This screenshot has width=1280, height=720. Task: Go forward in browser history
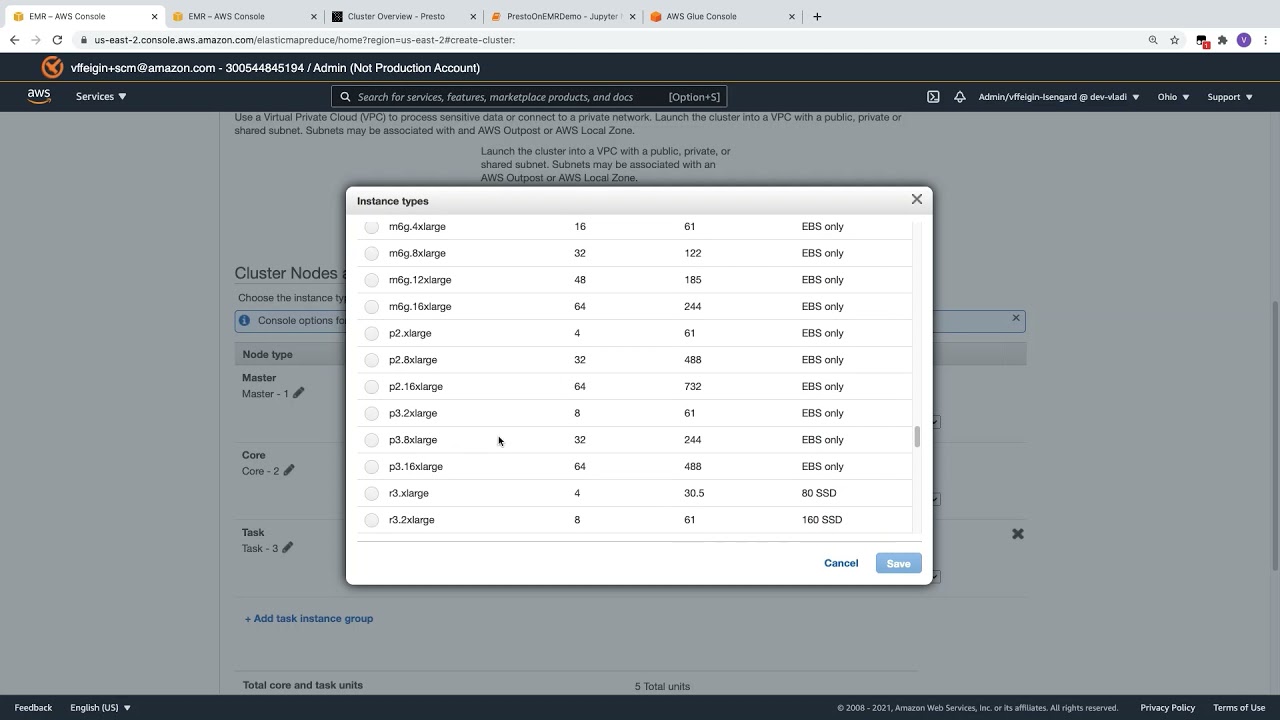(36, 40)
